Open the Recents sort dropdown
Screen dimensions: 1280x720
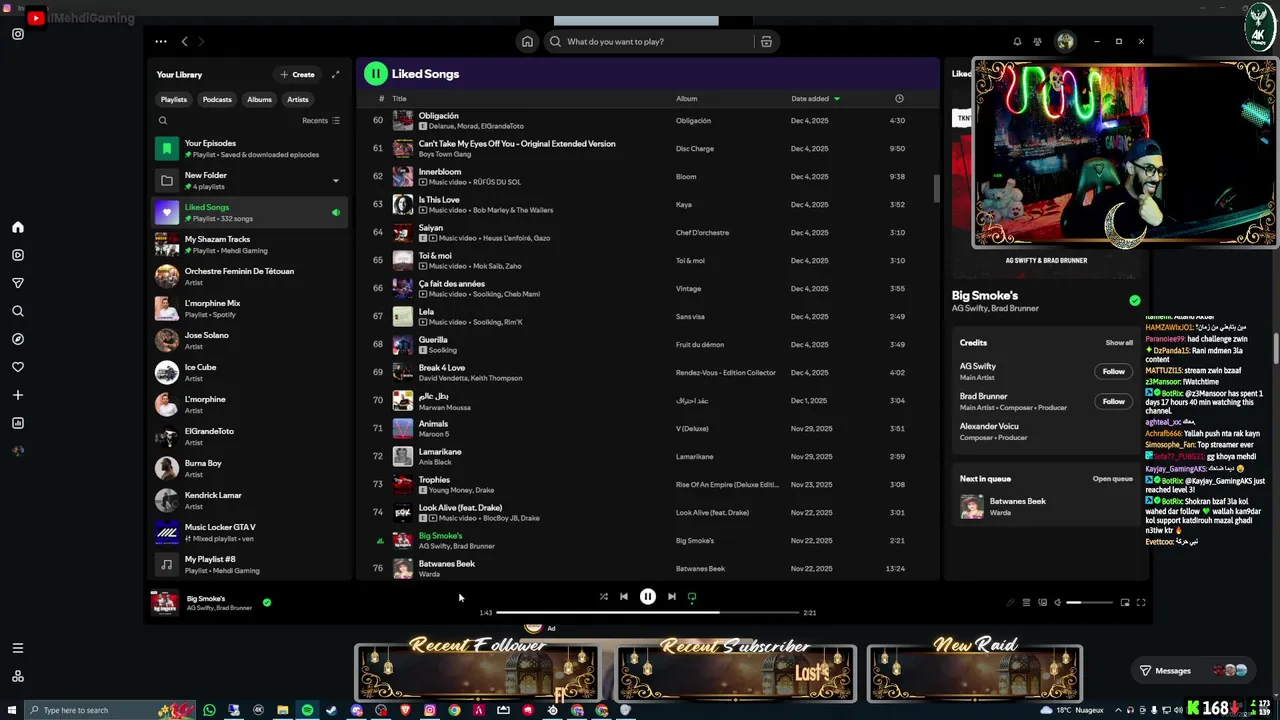[x=321, y=120]
